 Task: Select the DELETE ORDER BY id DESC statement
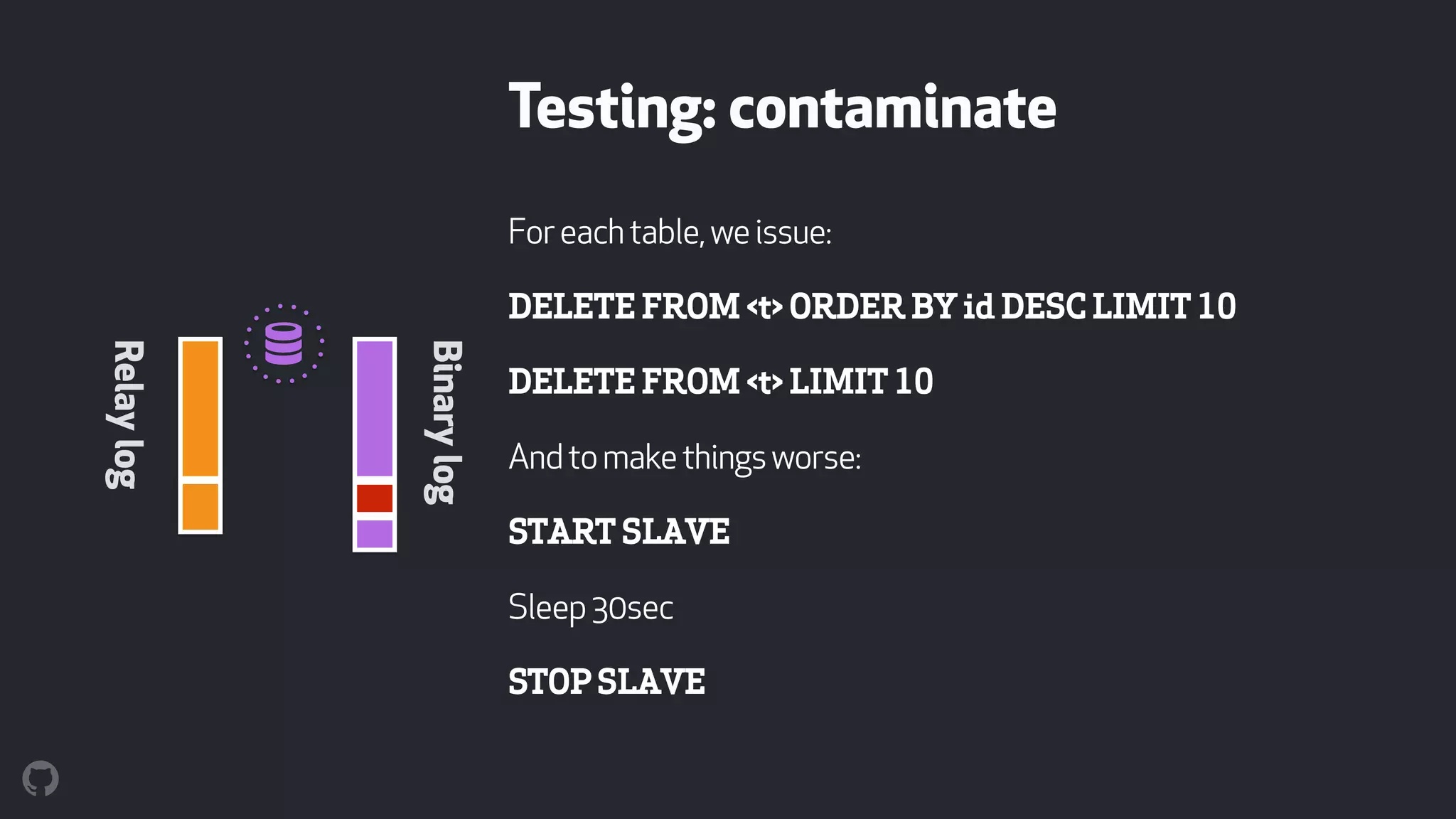point(872,306)
